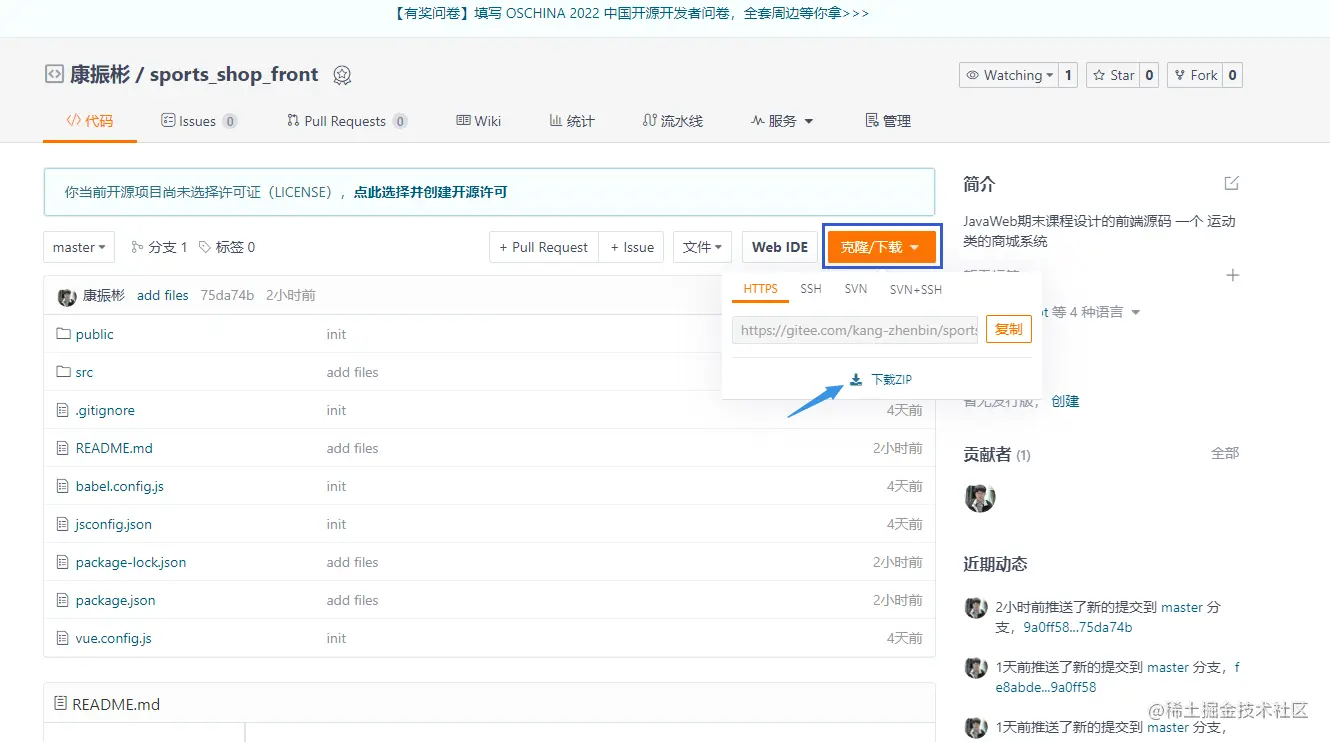Open the 文件 dropdown menu
This screenshot has height=742, width=1330.
(702, 247)
